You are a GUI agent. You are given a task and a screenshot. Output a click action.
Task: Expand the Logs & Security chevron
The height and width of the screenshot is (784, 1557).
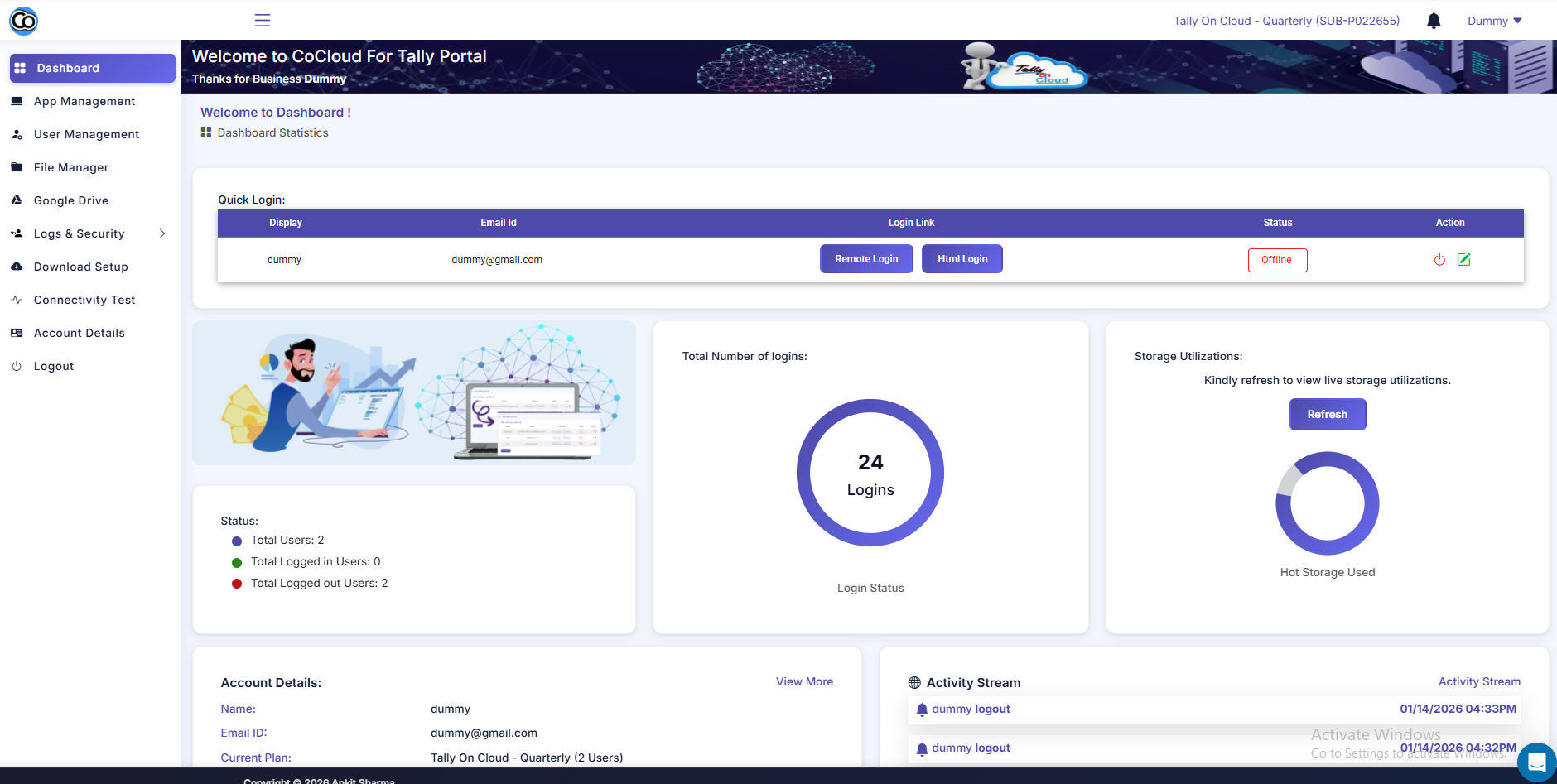[x=162, y=233]
